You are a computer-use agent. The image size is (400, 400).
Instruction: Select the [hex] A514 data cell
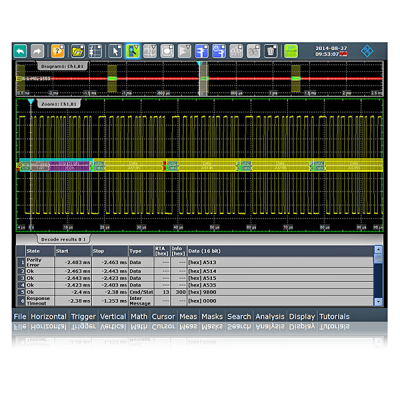pyautogui.click(x=280, y=271)
